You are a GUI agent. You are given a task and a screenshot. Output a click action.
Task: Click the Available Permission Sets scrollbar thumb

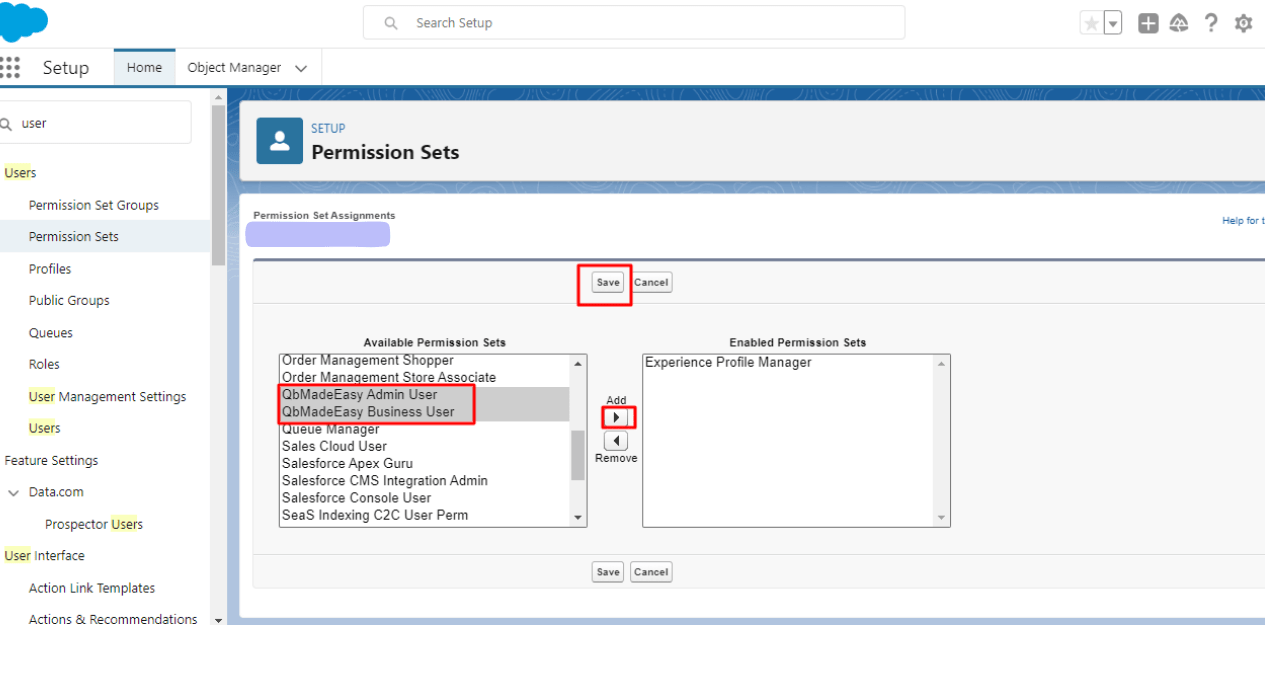point(577,455)
